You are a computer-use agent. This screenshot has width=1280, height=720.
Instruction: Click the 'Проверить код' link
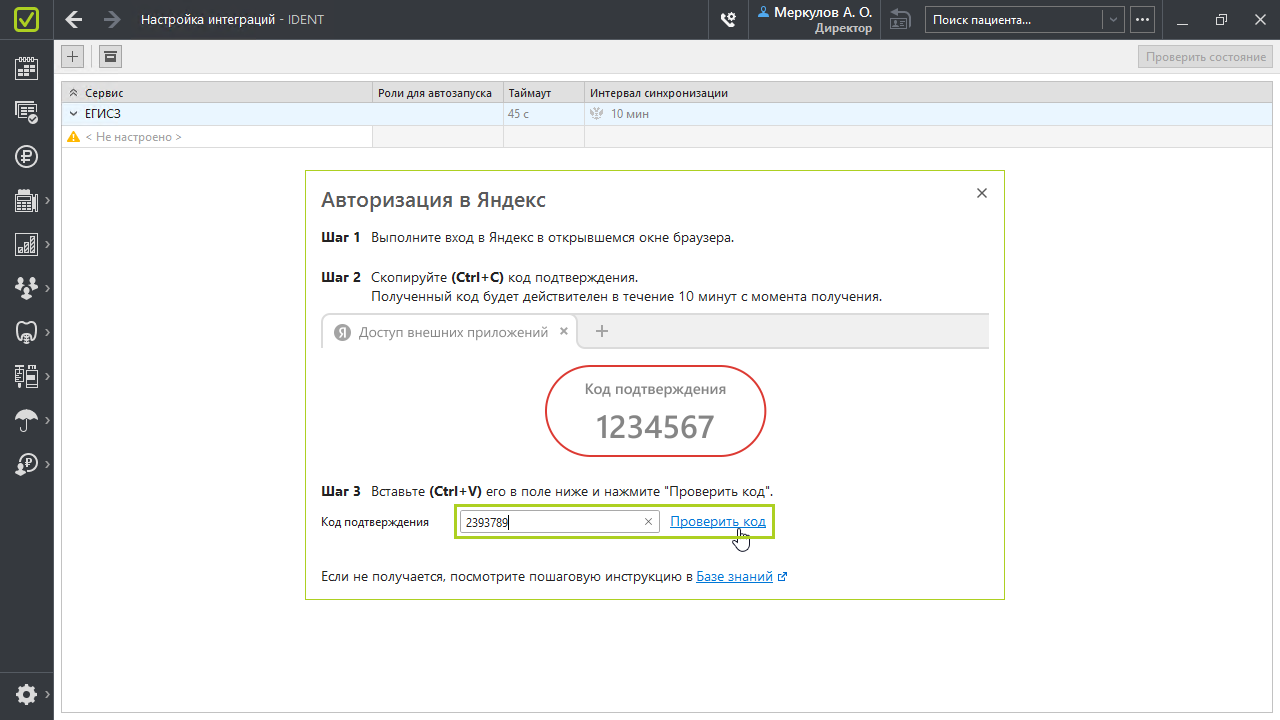click(718, 522)
